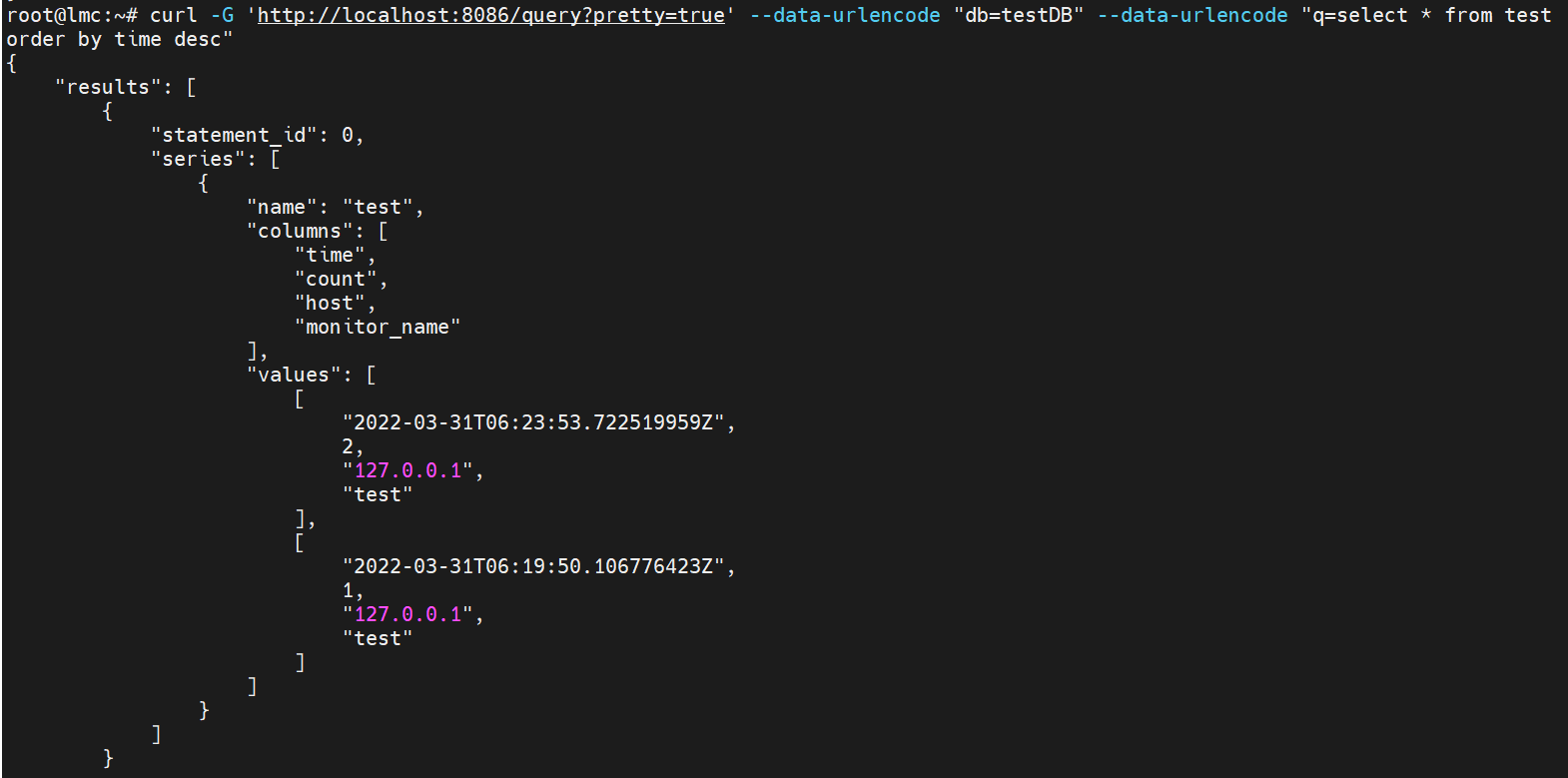Click the "count" column entry
Image resolution: width=1568 pixels, height=778 pixels.
point(336,279)
